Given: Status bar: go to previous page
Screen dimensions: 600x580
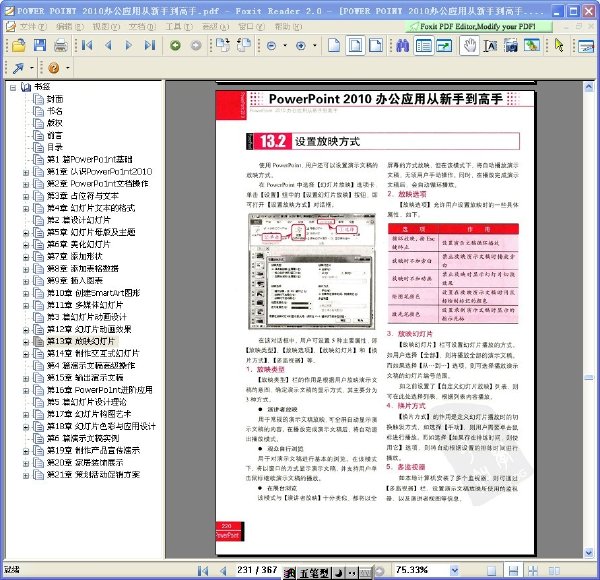Looking at the screenshot, I should tap(223, 571).
